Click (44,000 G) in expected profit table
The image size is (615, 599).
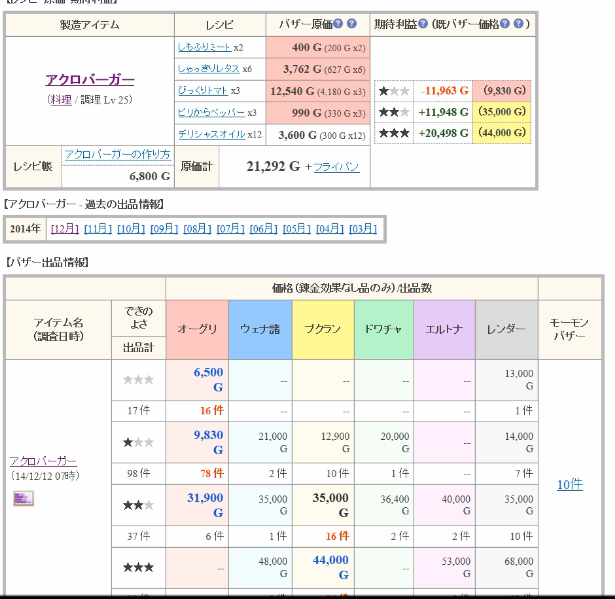tap(502, 133)
